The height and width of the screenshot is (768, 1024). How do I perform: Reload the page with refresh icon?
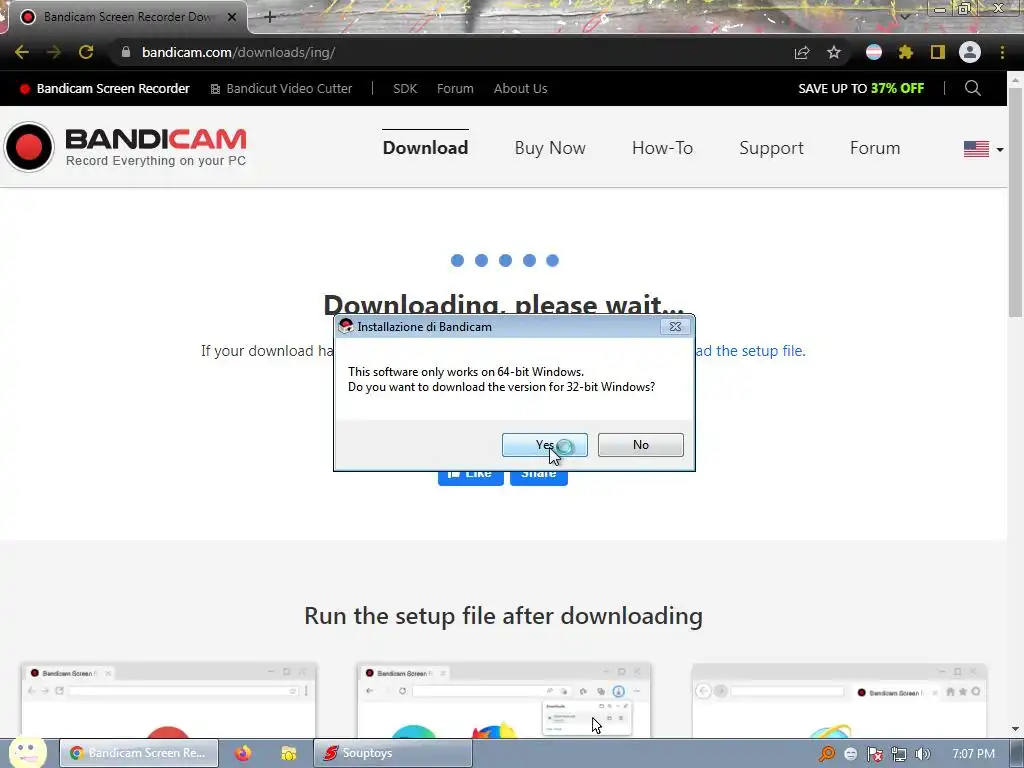pos(86,52)
